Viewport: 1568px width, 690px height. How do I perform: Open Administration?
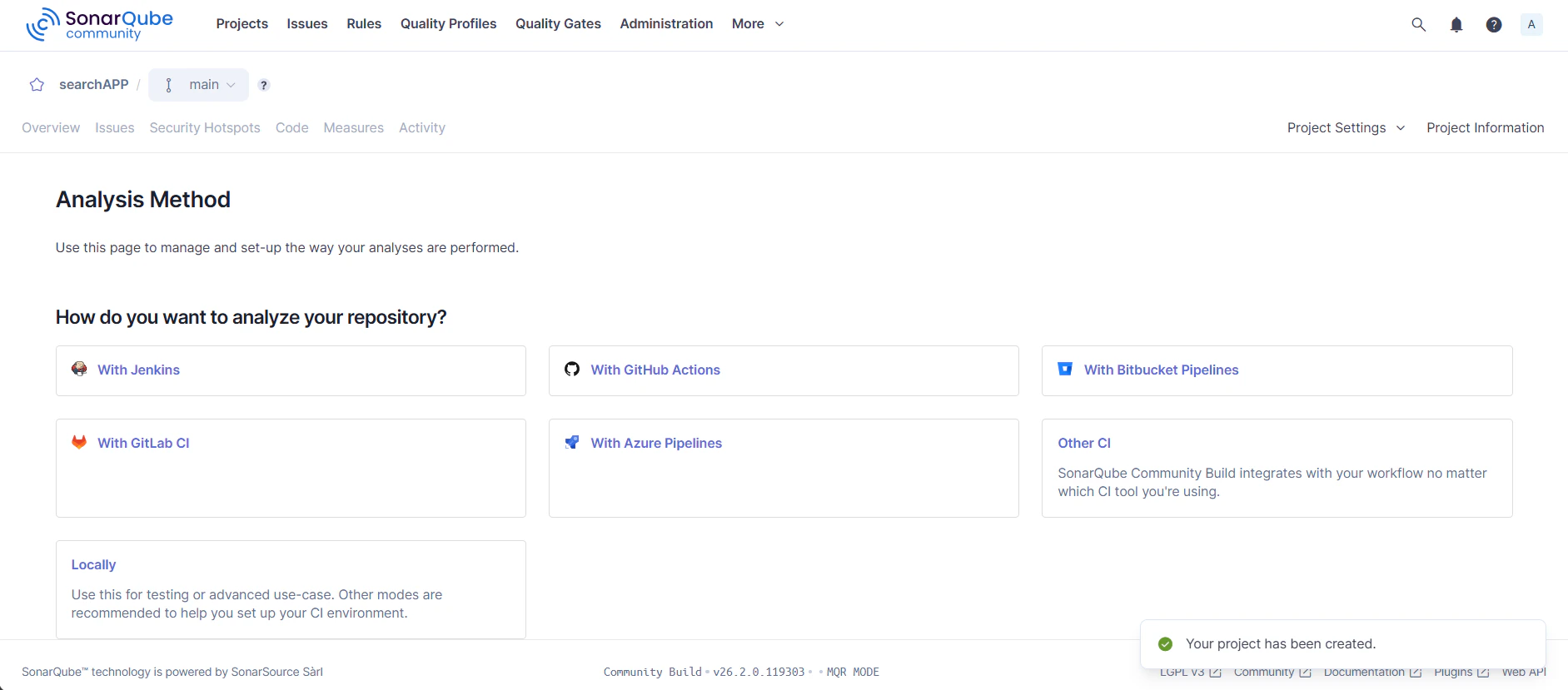click(666, 24)
